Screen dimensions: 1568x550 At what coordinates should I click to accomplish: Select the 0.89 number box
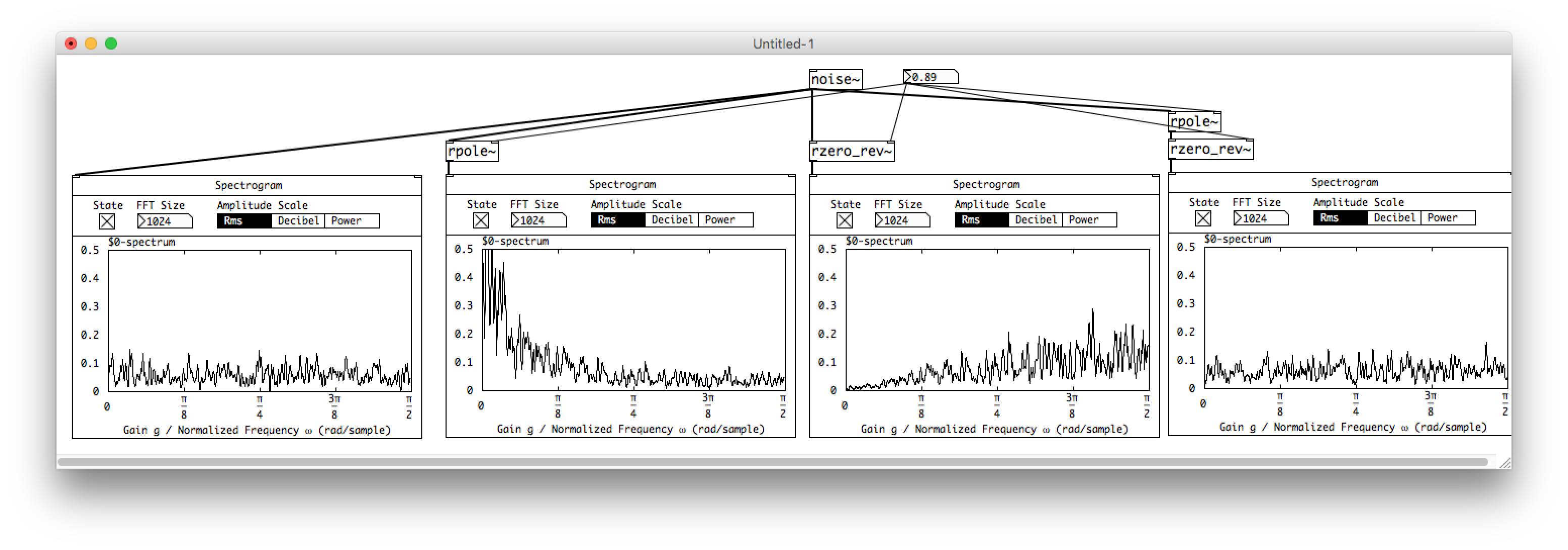pos(930,77)
